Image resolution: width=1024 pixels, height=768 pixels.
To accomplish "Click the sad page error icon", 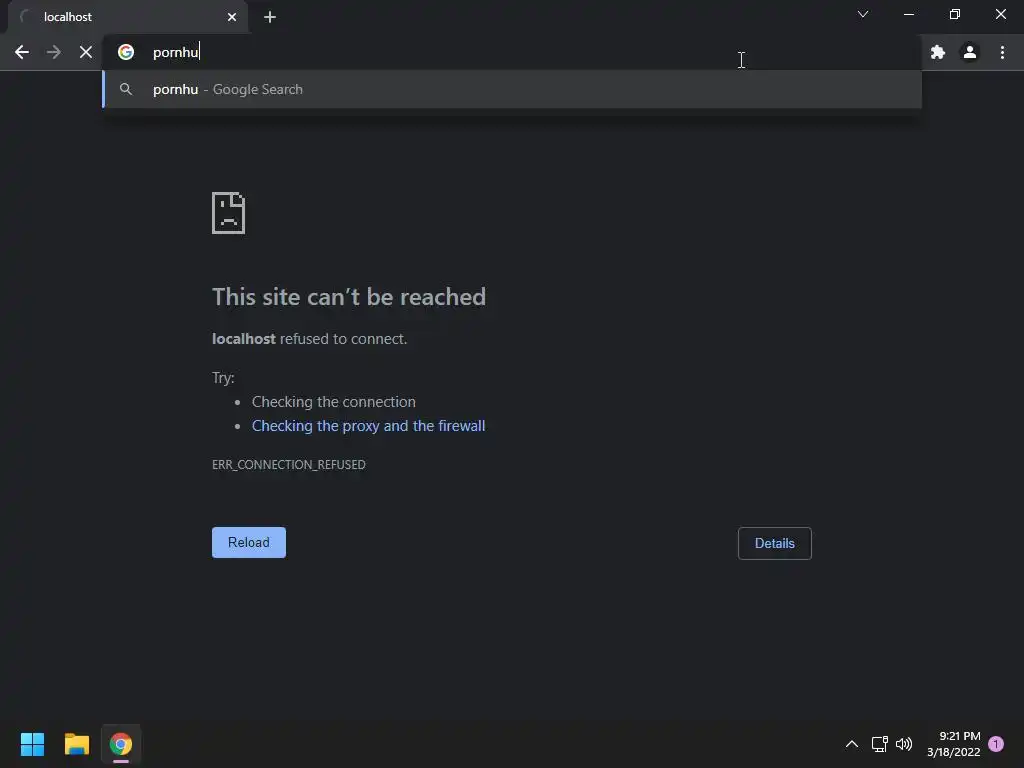I will pos(229,213).
